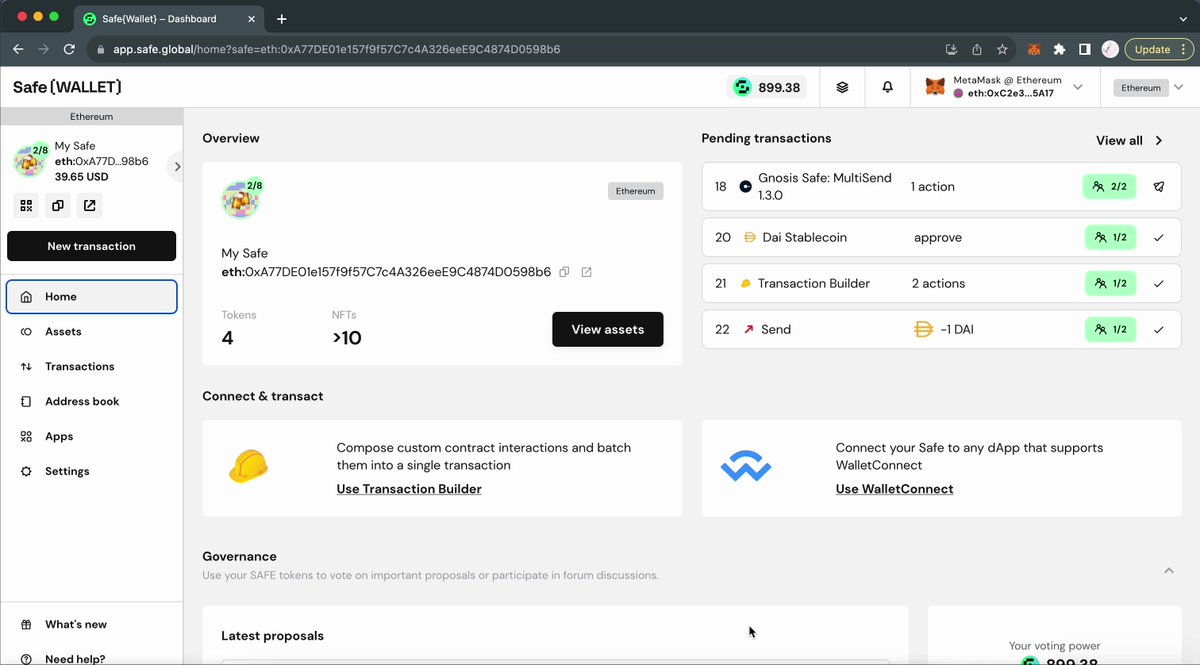
Task: Open MetaMask extension in Chrome toolbar
Action: [1035, 49]
